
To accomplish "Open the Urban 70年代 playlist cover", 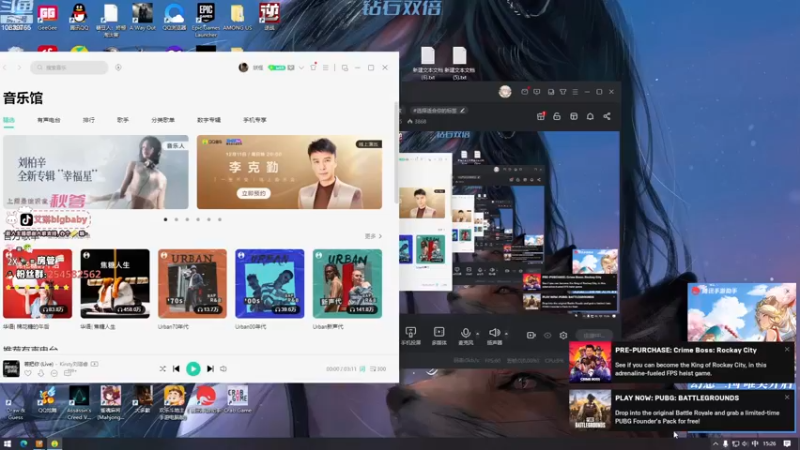I will [x=192, y=284].
